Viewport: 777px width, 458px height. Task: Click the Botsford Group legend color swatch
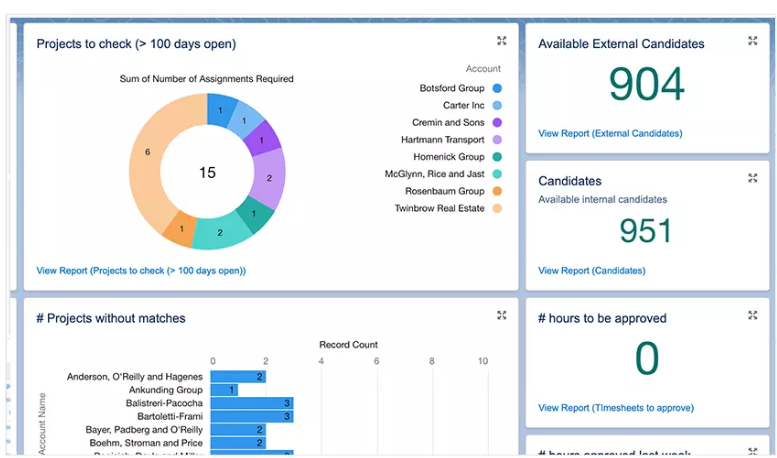pos(497,88)
